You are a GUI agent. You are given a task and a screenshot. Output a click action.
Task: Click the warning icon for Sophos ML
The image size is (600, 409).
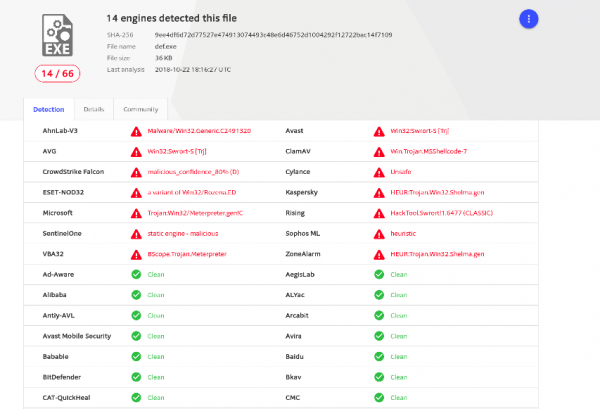point(378,233)
